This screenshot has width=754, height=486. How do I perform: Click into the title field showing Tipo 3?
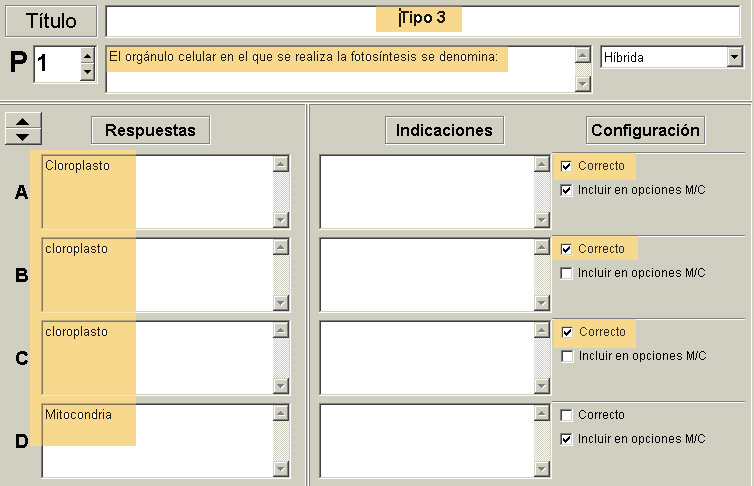(420, 20)
